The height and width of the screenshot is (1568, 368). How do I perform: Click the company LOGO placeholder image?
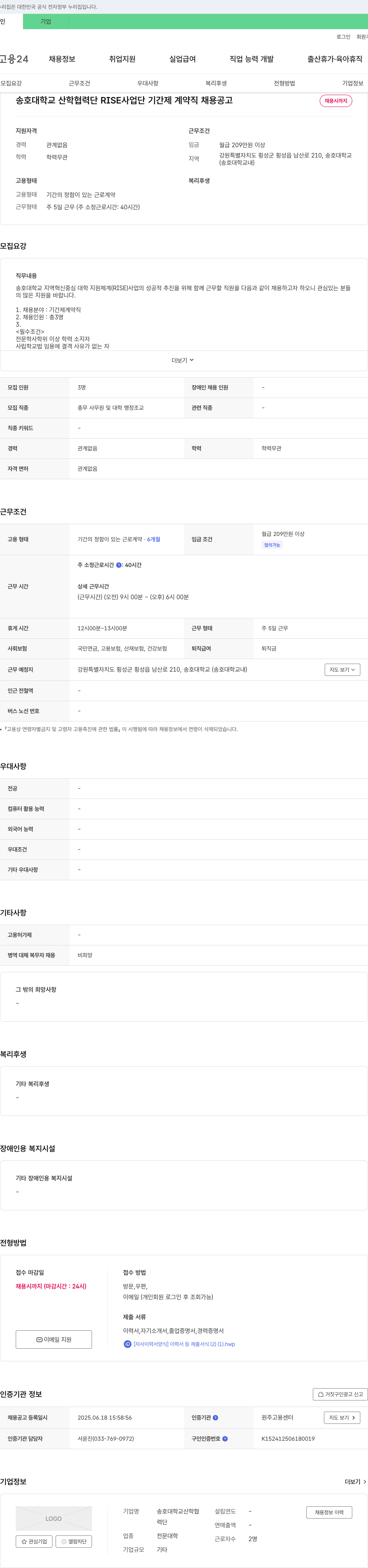click(x=54, y=1518)
